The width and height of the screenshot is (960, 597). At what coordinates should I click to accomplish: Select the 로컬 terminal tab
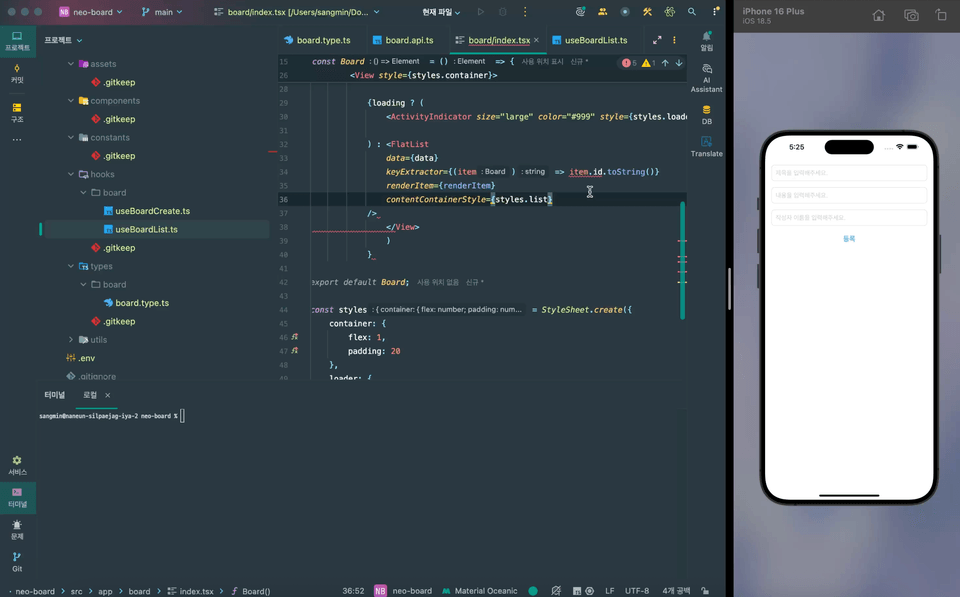(x=90, y=395)
